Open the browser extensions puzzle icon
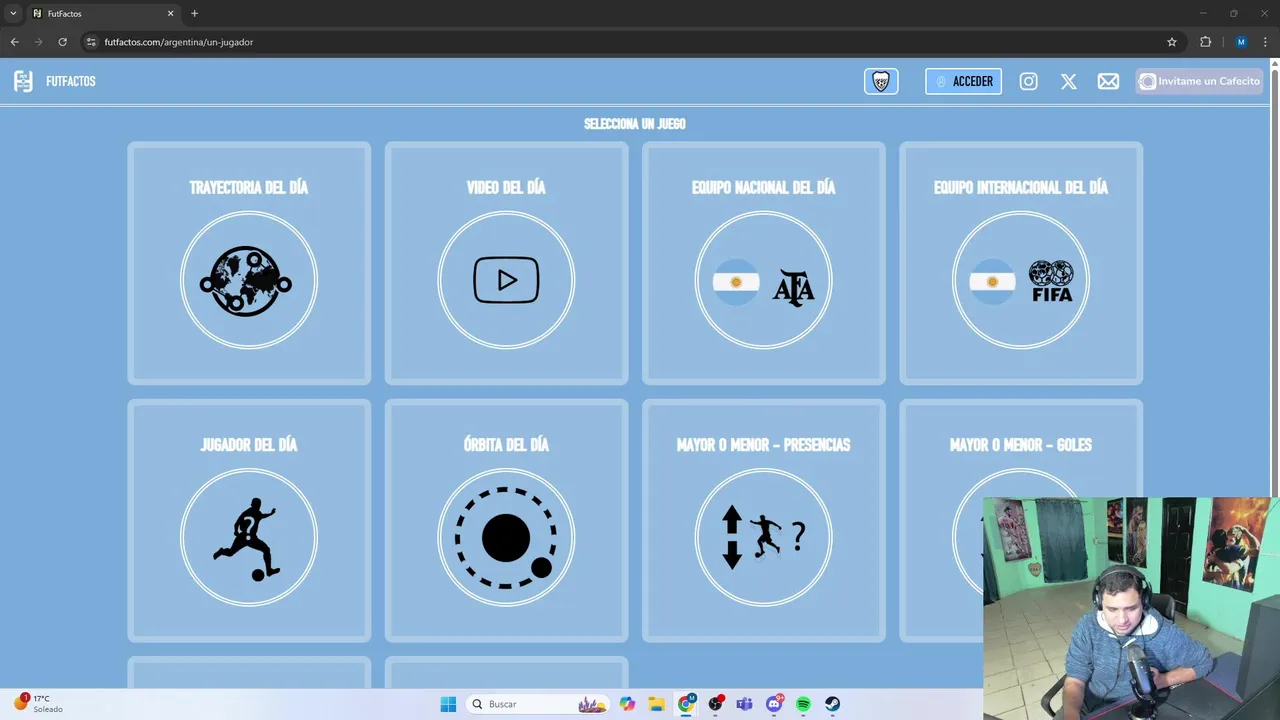Screen dimensions: 1280x720 (x=1205, y=42)
